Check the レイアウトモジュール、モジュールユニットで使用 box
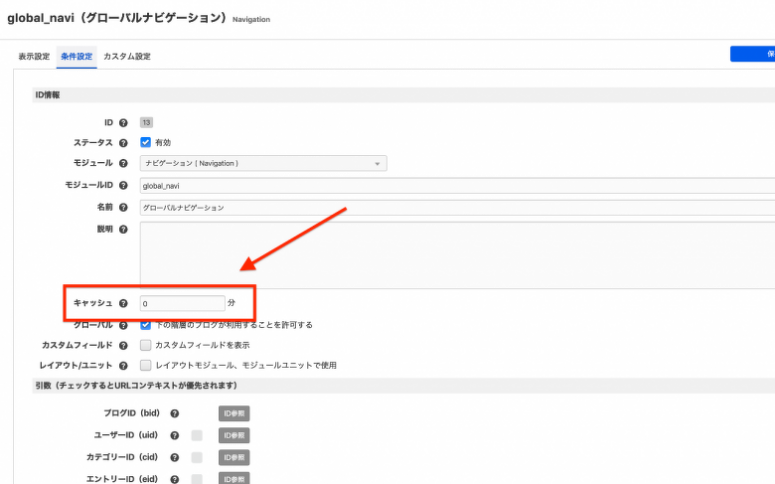 (x=146, y=365)
